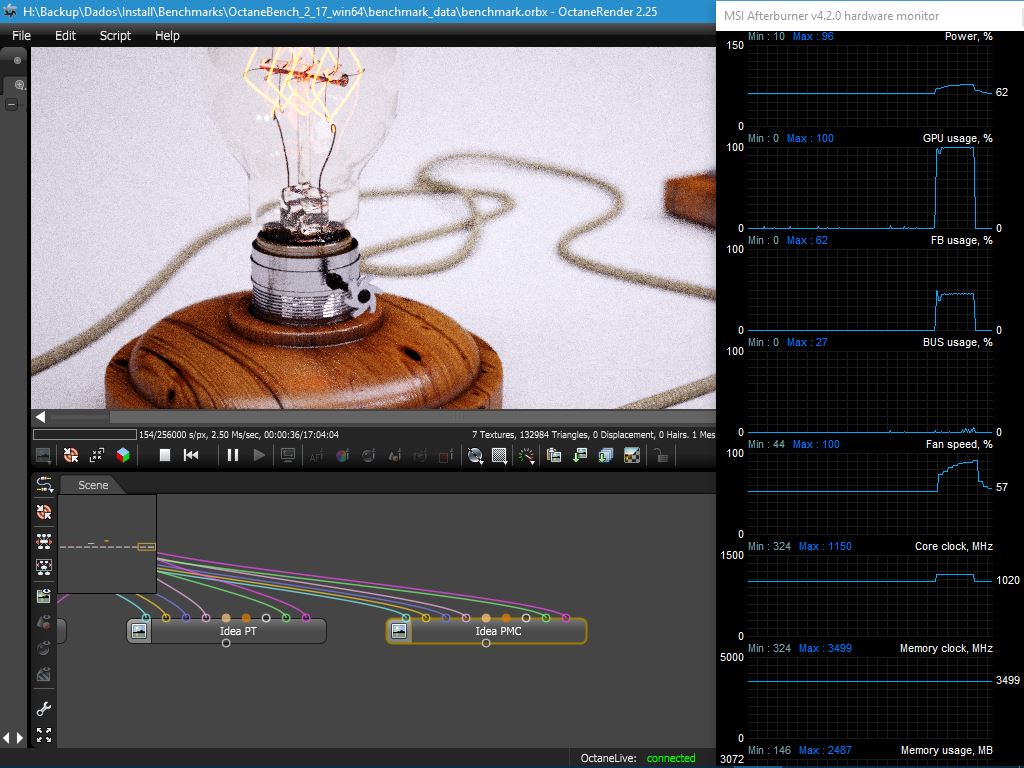Screen dimensions: 1024x768
Task: Click the green 'connected' OctaneLive status
Action: click(671, 758)
